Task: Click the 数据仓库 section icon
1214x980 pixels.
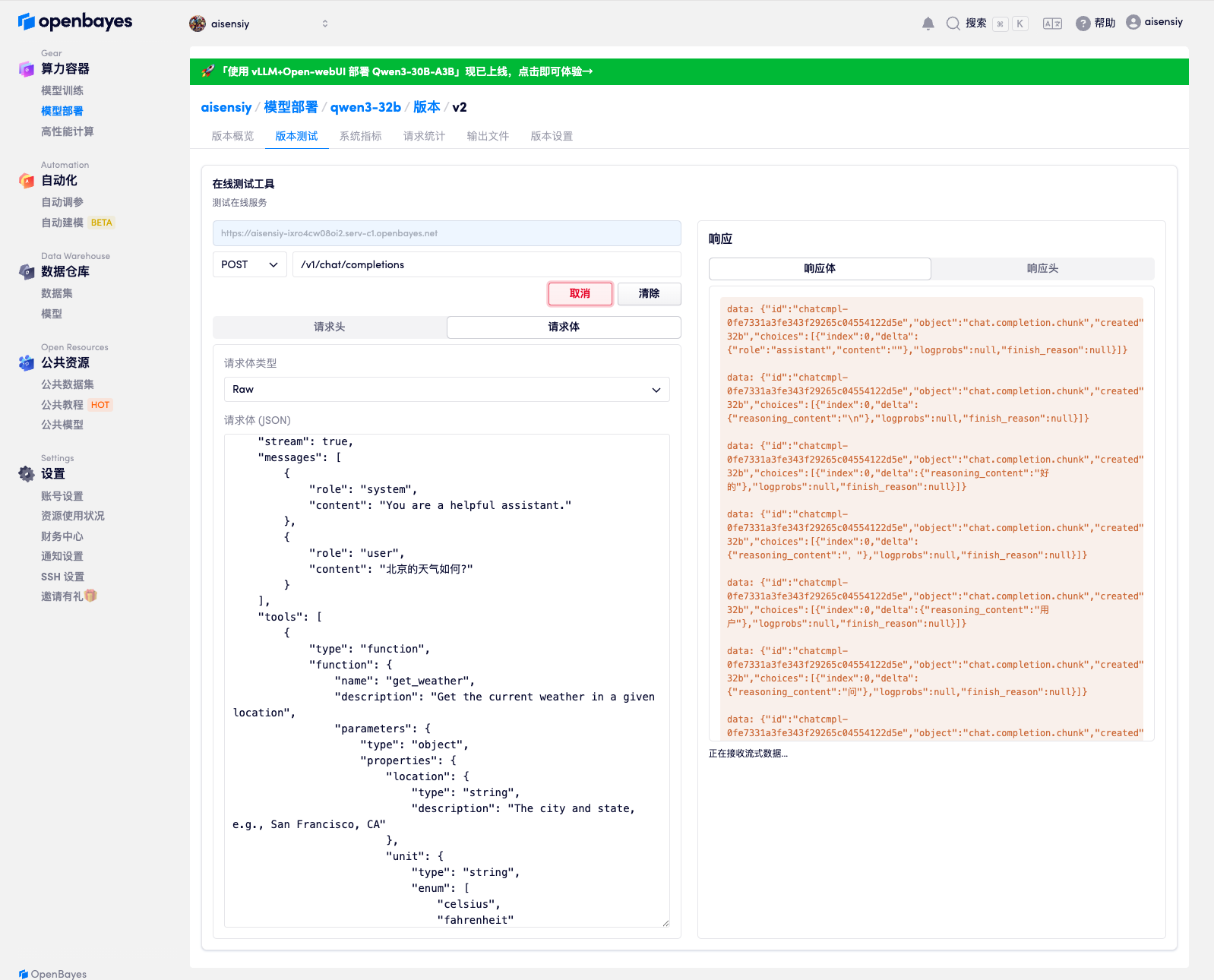Action: tap(27, 272)
